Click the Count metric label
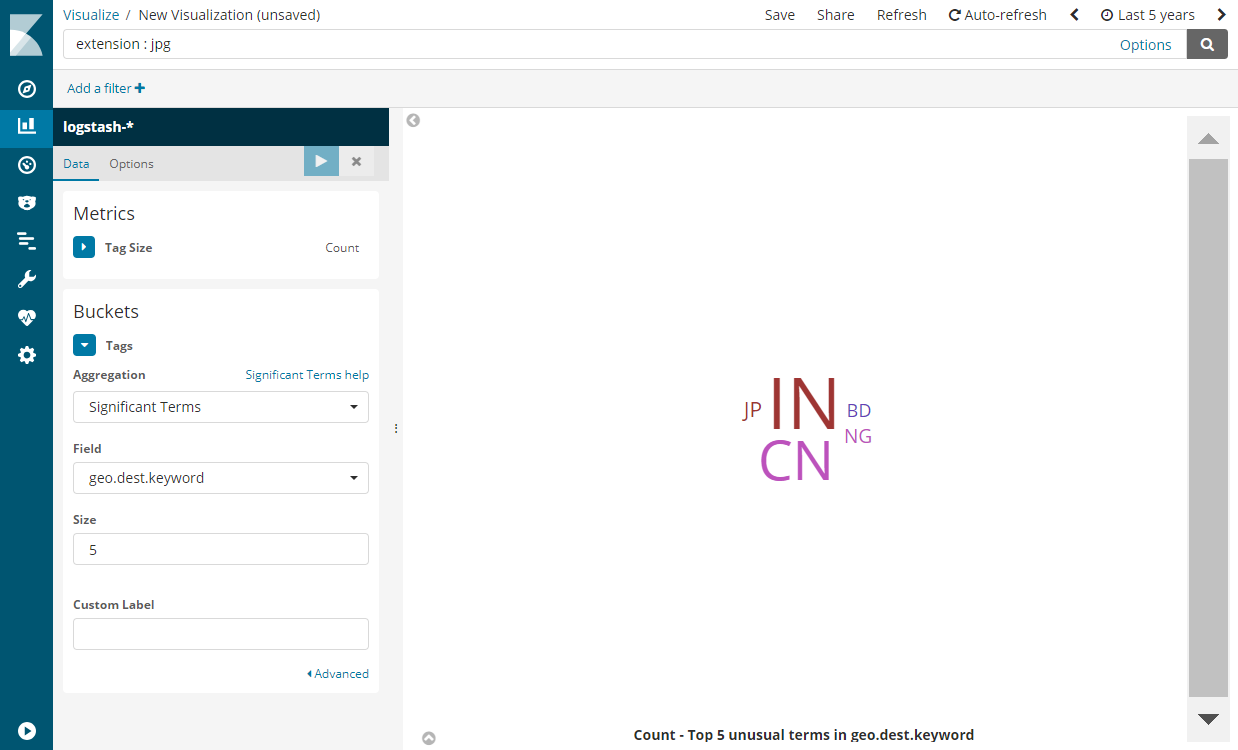This screenshot has height=750, width=1238. (342, 248)
